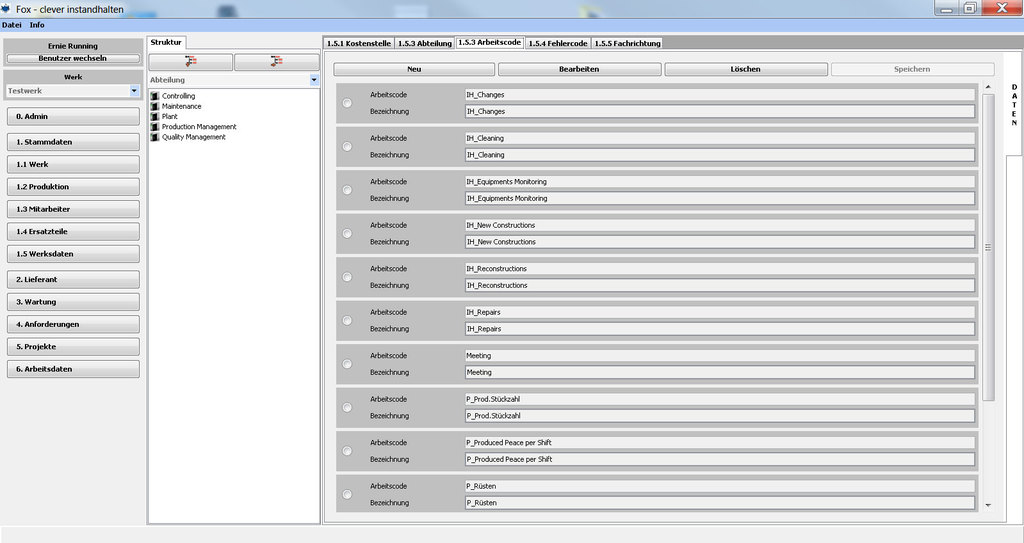Click the vertical scrollbar of the Arbeitscode list
Image resolution: width=1024 pixels, height=543 pixels.
(988, 247)
